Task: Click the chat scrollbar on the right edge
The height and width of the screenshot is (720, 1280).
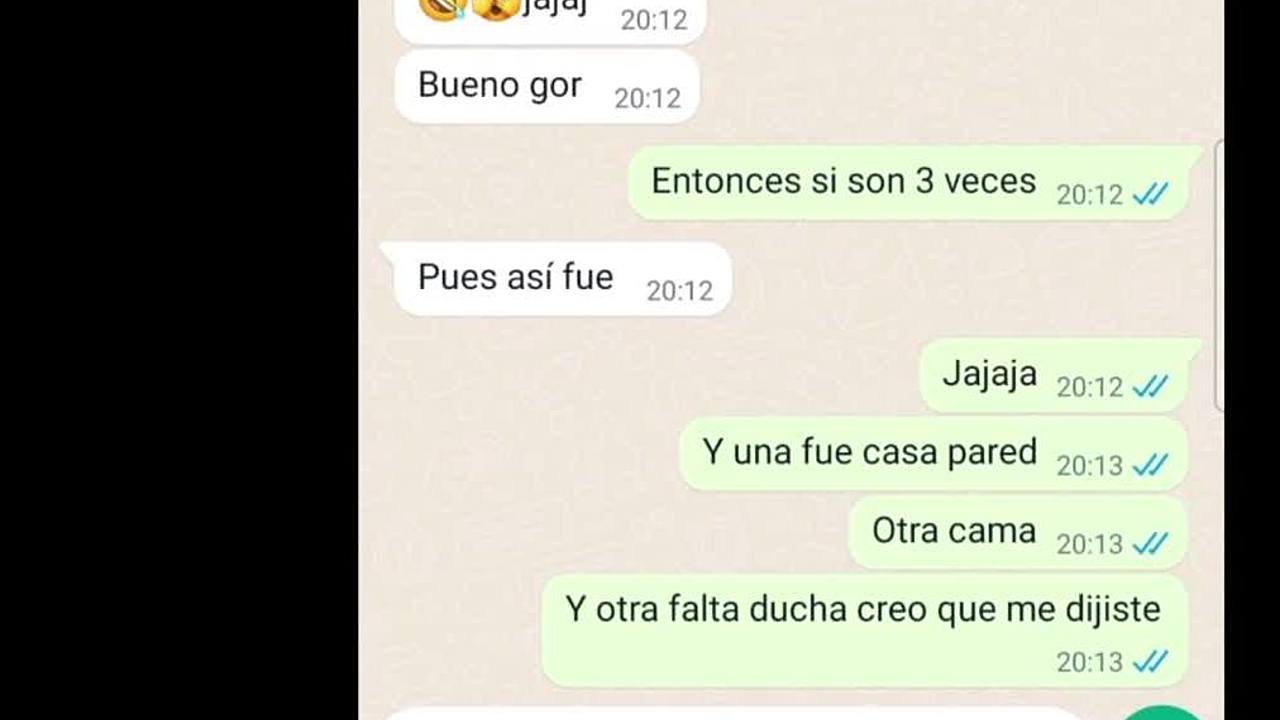Action: pos(1218,275)
